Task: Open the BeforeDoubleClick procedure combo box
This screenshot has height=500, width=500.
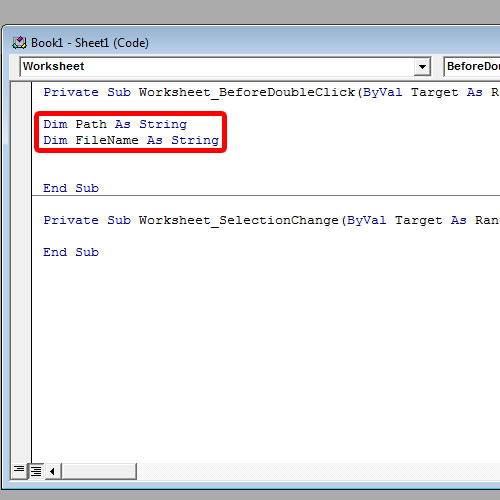Action: (472, 66)
